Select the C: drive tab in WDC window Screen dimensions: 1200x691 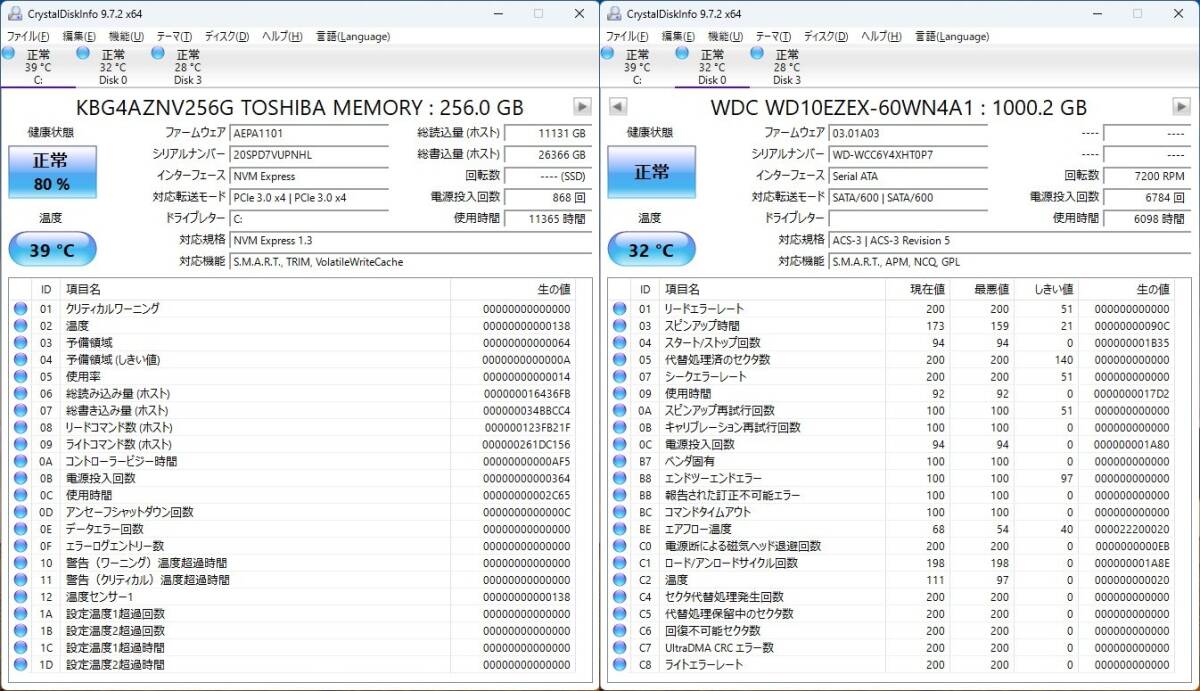(x=637, y=66)
